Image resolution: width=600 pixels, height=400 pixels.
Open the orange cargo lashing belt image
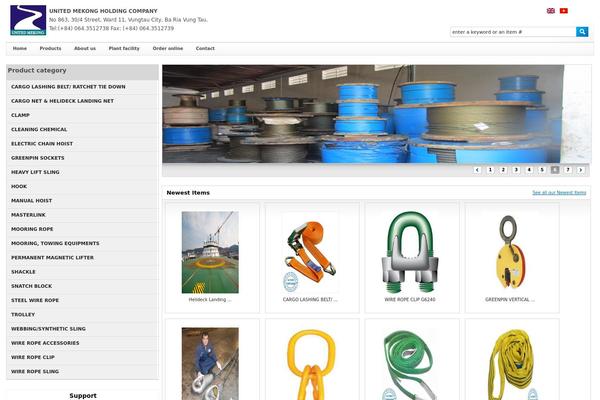click(310, 252)
